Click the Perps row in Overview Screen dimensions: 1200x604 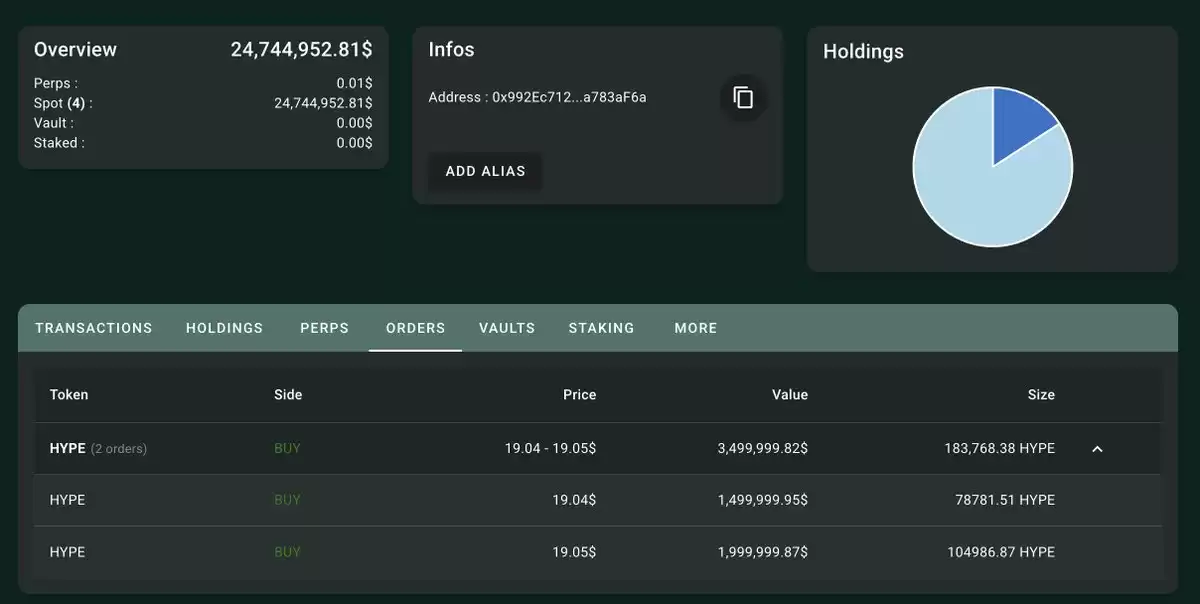203,84
